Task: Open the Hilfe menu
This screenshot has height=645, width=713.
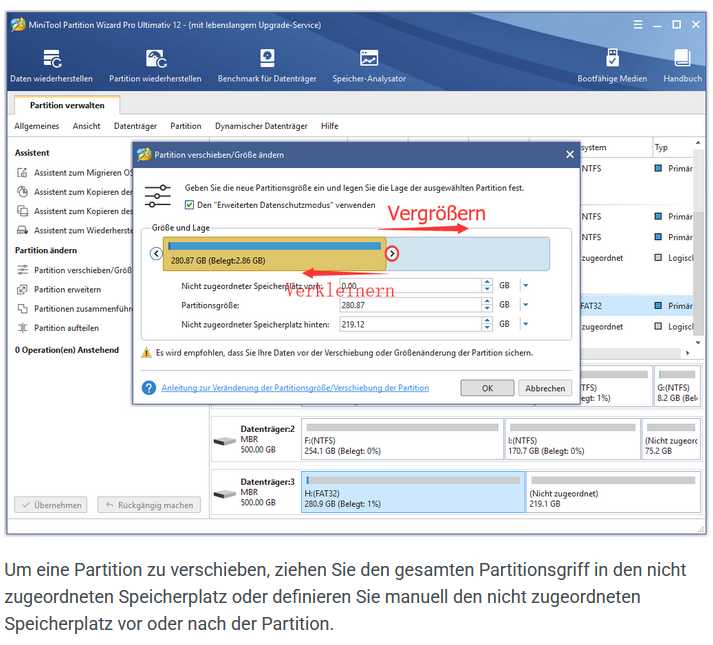Action: (330, 126)
